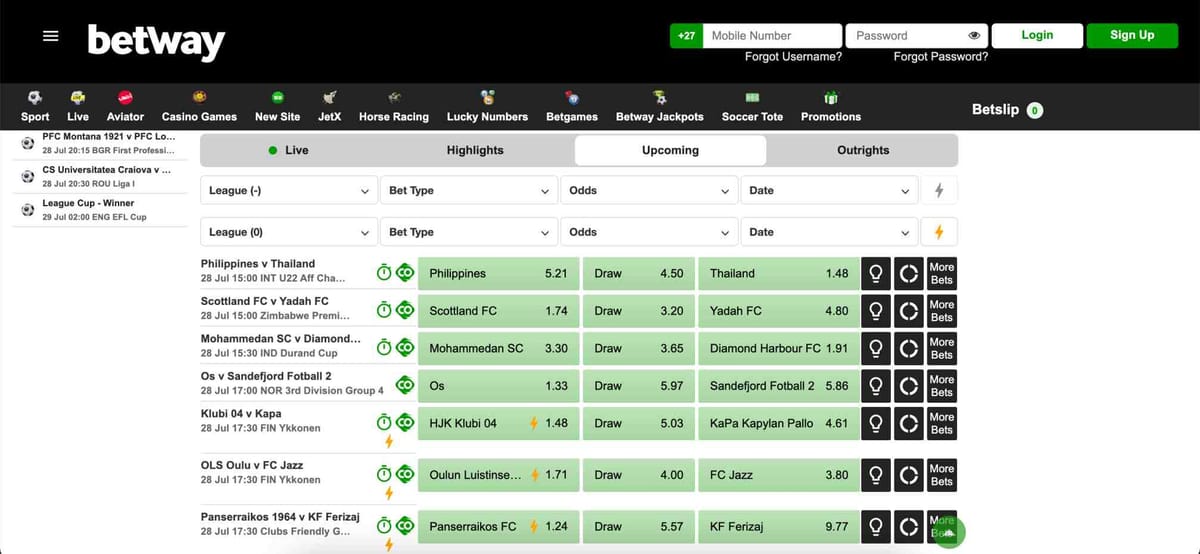
Task: Bet on KaPa Kapylan Pallo at 4.61
Action: tap(778, 423)
